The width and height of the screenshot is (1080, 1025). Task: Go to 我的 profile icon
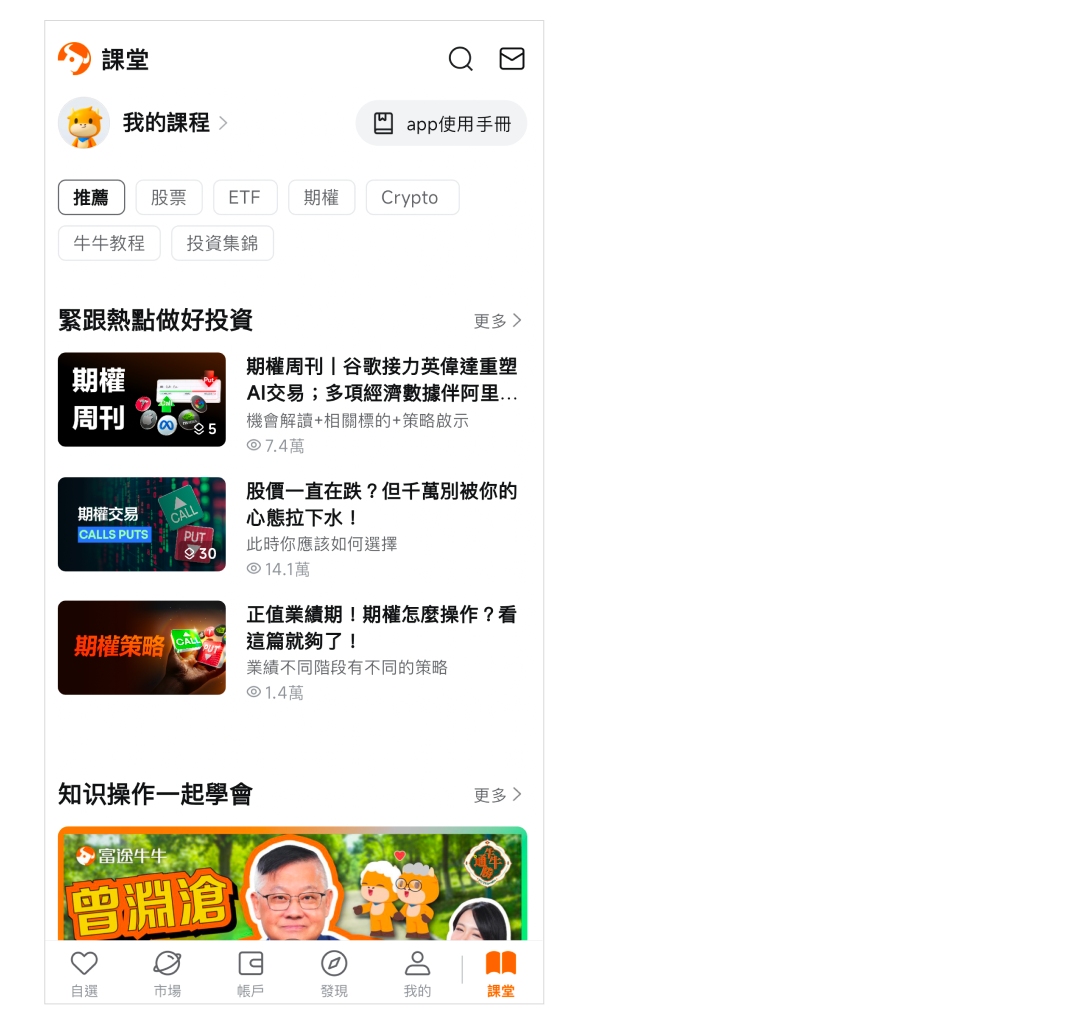click(417, 964)
